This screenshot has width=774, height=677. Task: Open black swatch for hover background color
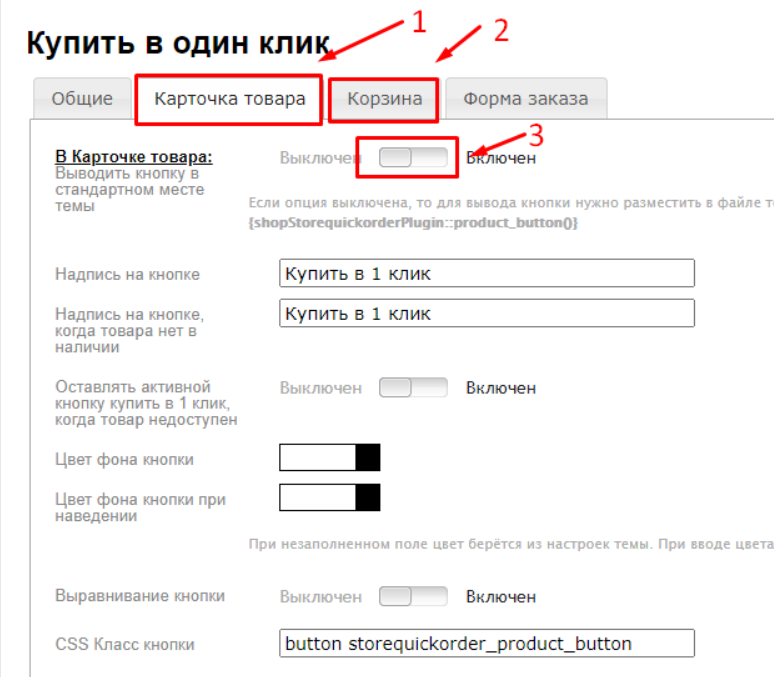click(x=368, y=497)
